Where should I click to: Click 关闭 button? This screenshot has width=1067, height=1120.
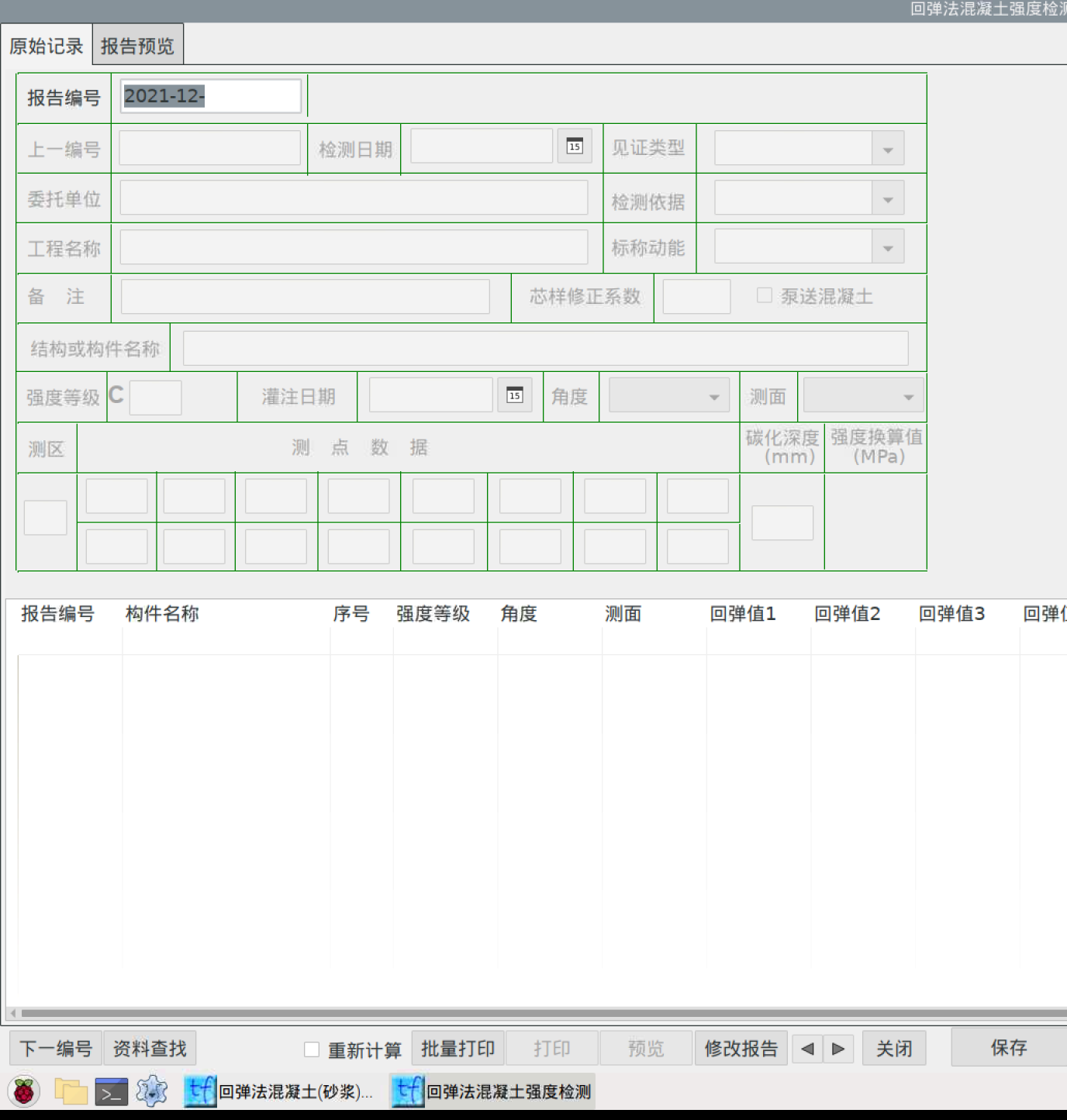[894, 1049]
